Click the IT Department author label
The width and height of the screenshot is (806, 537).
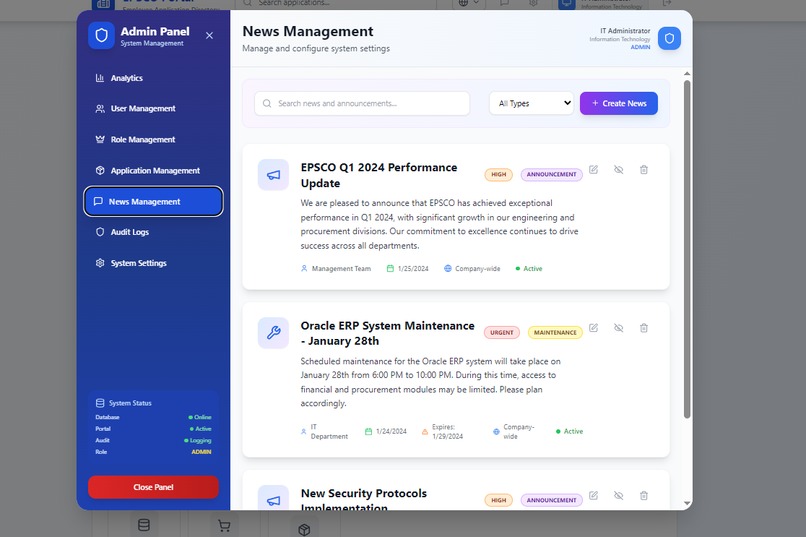tap(329, 432)
